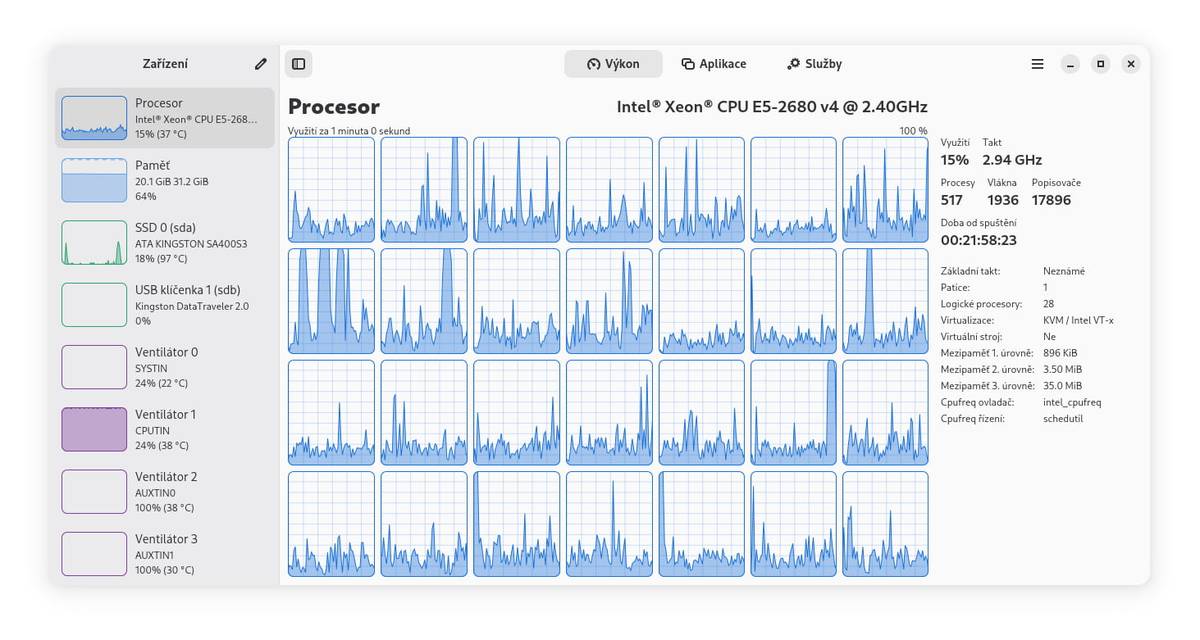Click the first CPU core graph

point(331,190)
